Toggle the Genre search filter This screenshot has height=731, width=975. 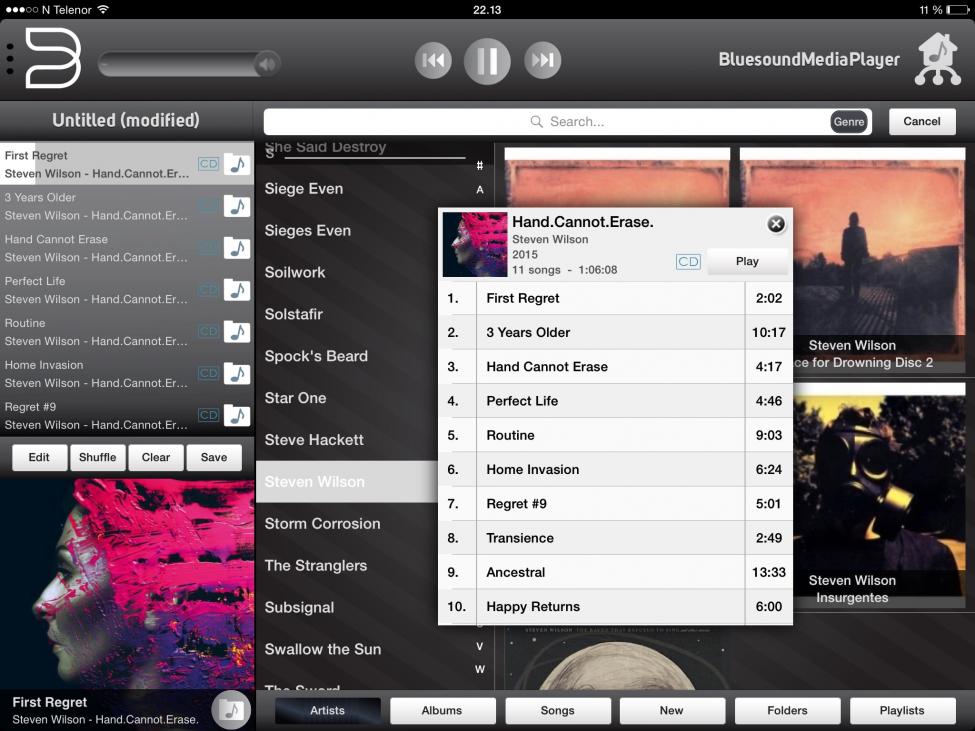pyautogui.click(x=849, y=122)
